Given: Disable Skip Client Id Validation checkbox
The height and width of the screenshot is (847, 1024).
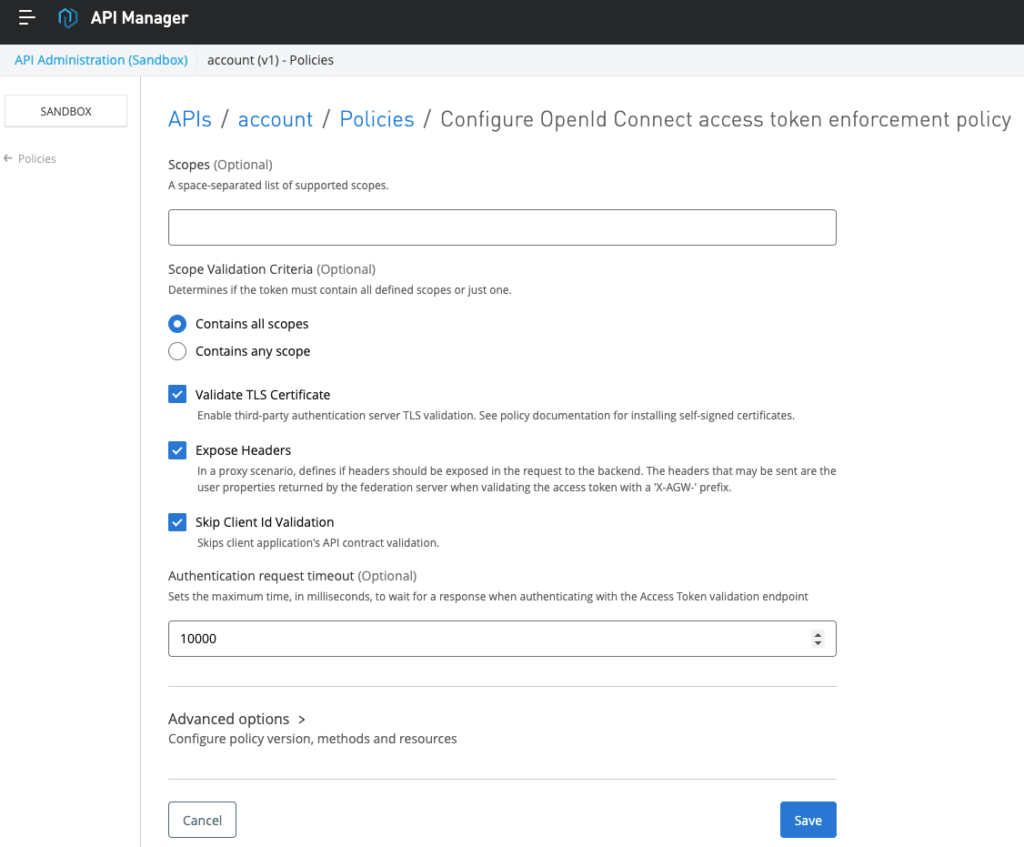Looking at the screenshot, I should pos(177,522).
